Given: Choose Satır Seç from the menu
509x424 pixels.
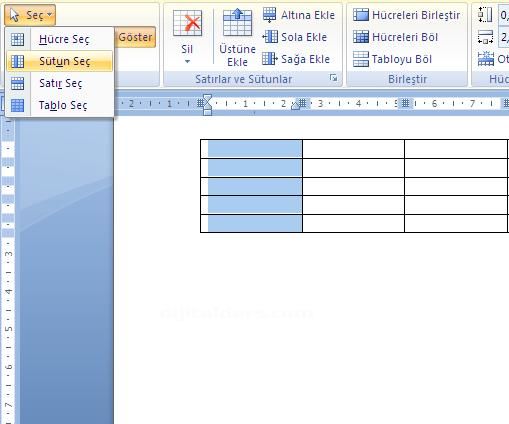Looking at the screenshot, I should [x=60, y=83].
